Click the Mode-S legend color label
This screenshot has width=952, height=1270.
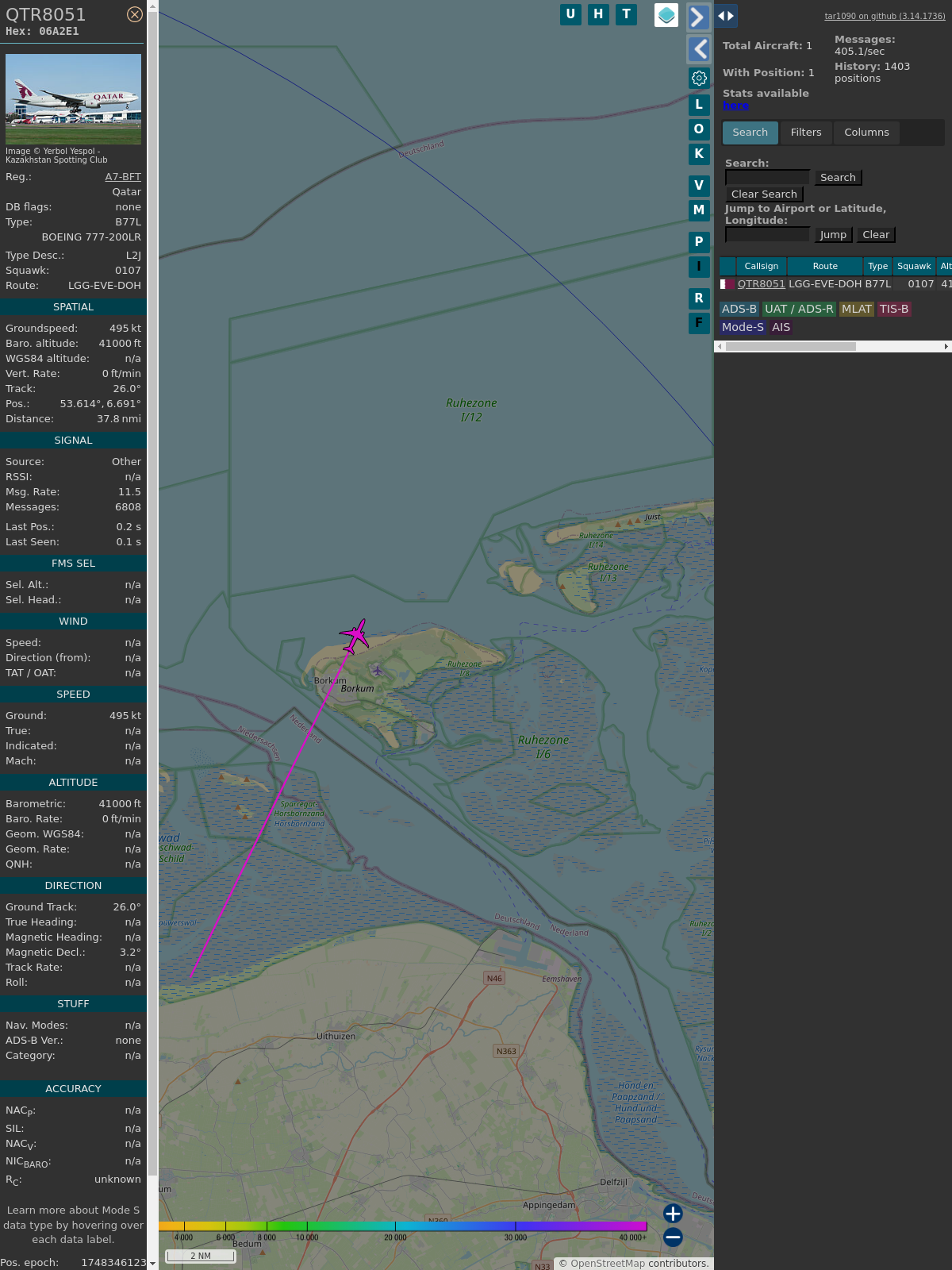pyautogui.click(x=743, y=327)
